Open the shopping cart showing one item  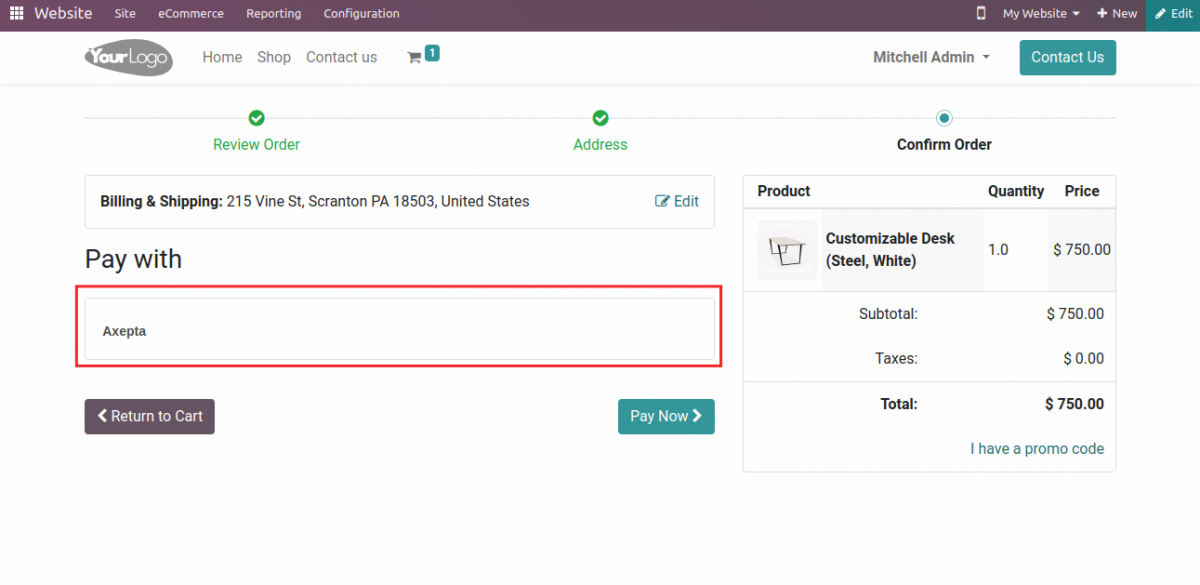tap(421, 55)
